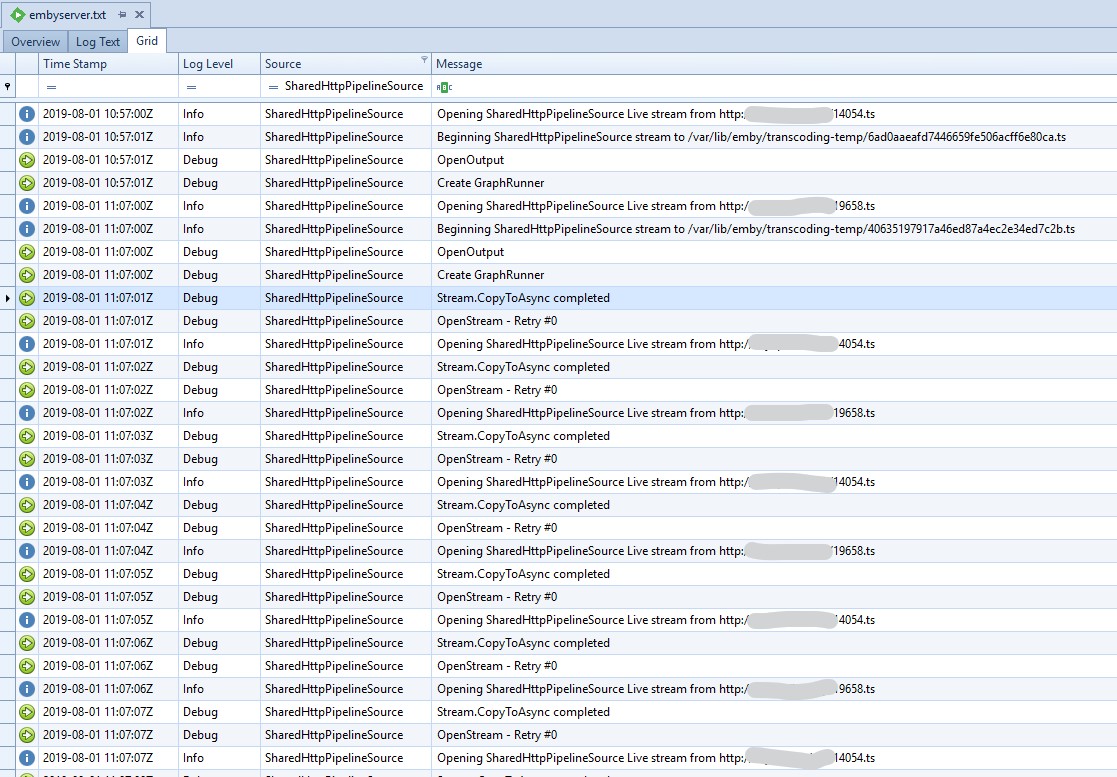Click the Debug icon on the first Create GraphRunner row
This screenshot has width=1117, height=777.
pyautogui.click(x=27, y=183)
